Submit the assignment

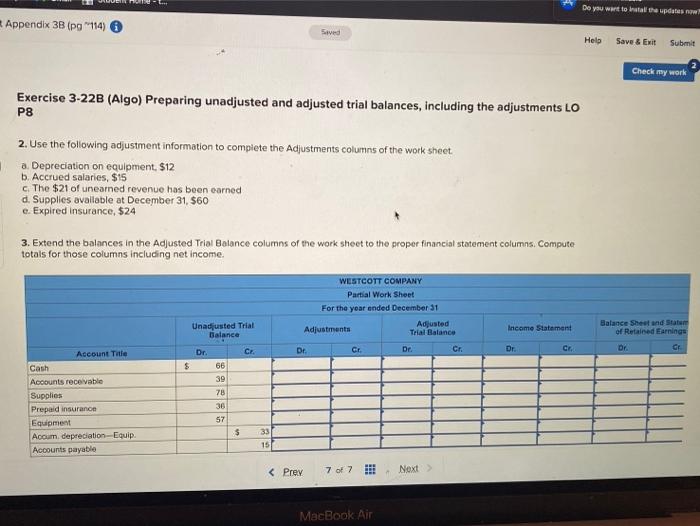(x=682, y=43)
